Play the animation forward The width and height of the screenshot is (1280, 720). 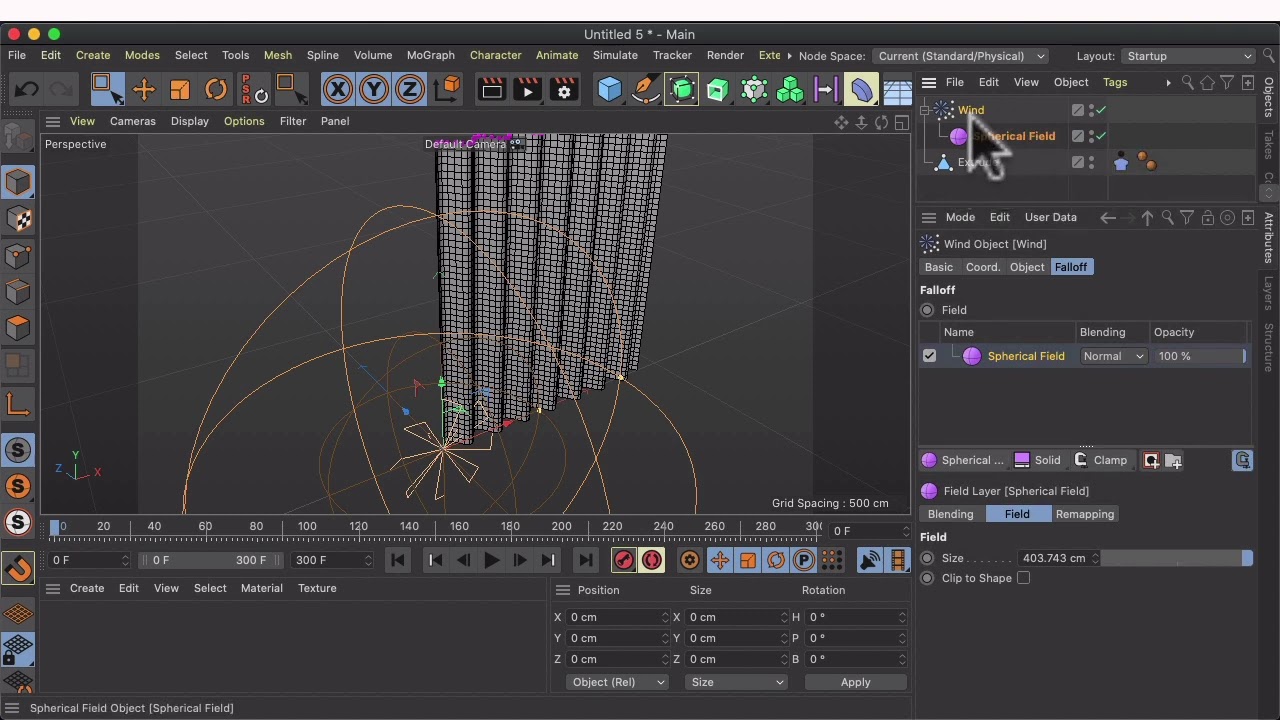click(492, 560)
